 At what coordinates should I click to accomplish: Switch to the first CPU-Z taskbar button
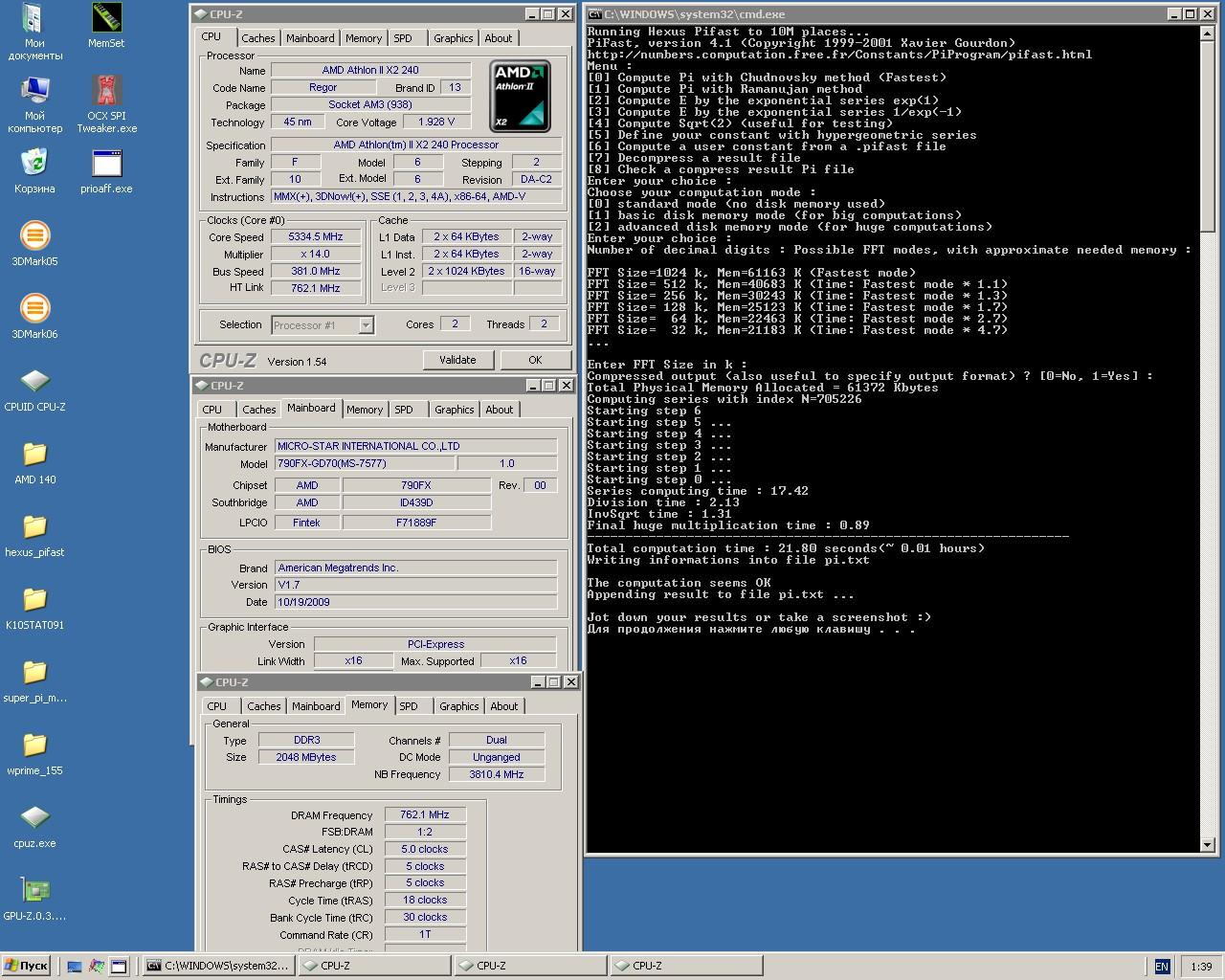373,967
